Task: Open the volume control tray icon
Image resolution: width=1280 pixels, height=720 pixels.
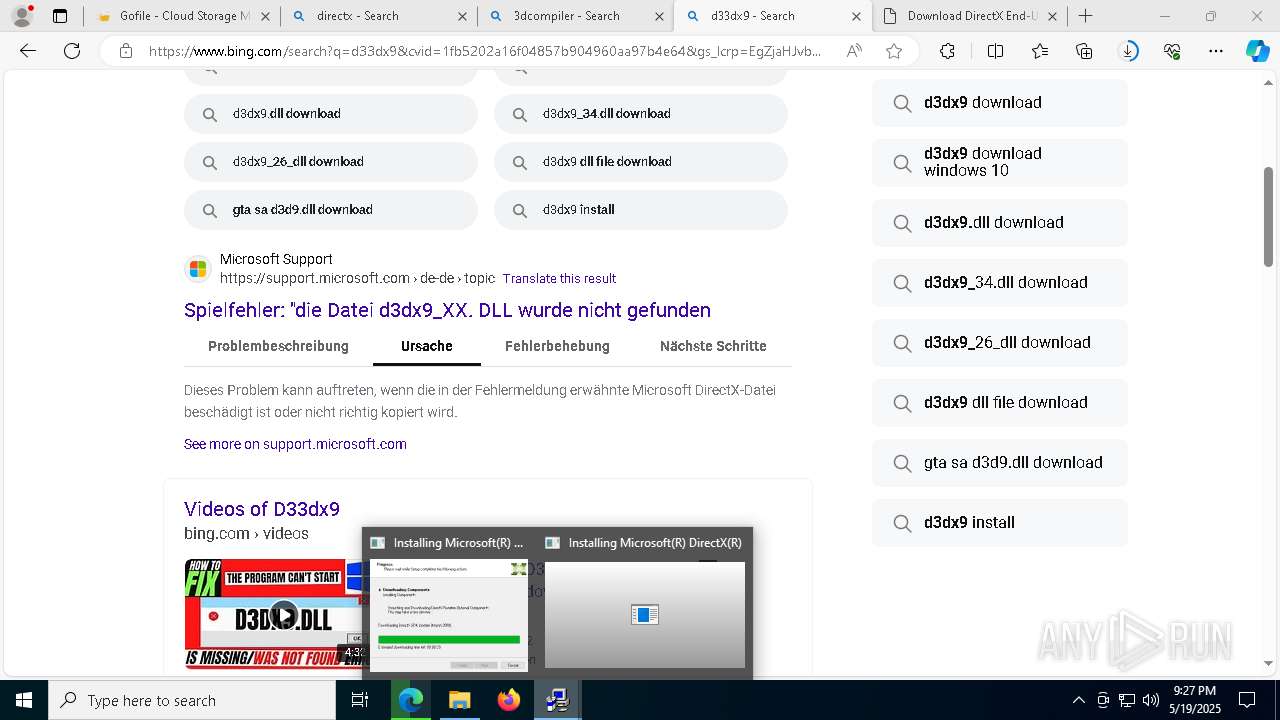Action: 1150,700
